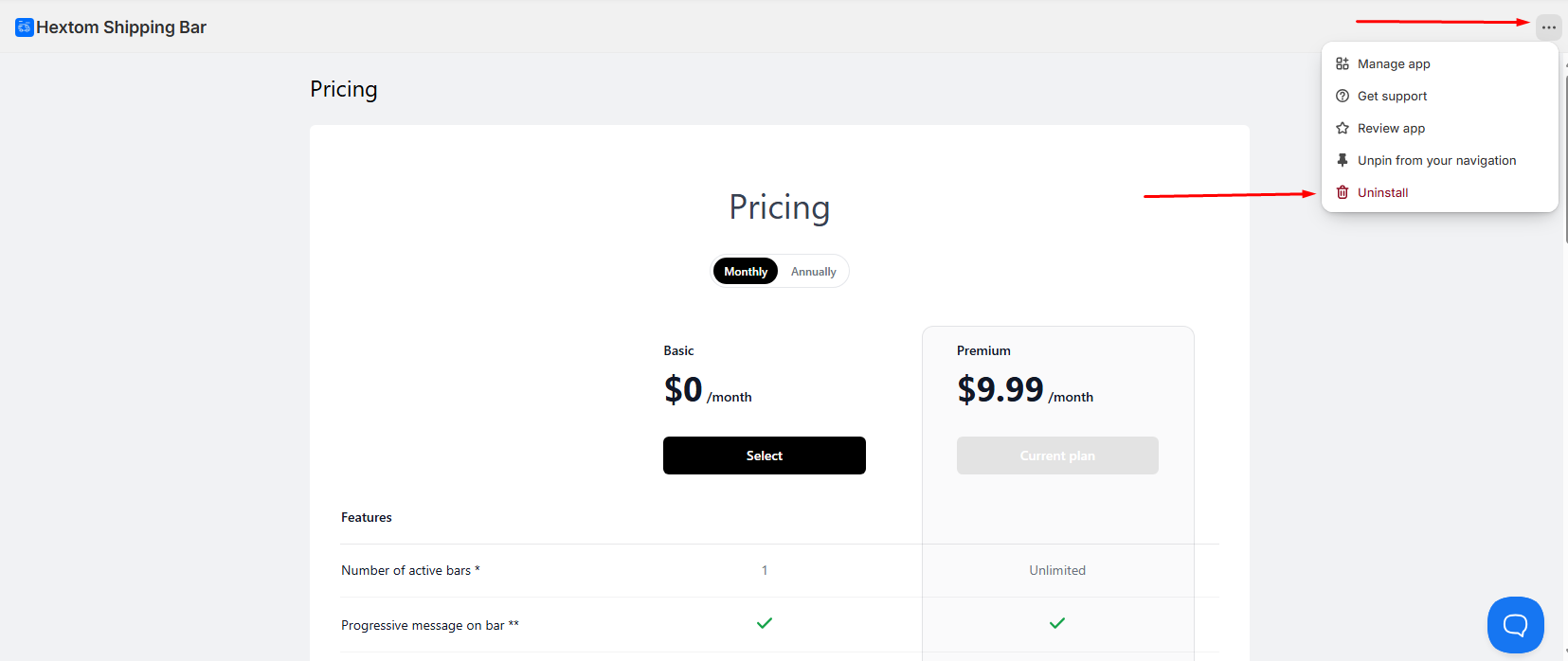Click the Get support question mark icon

1343,96
